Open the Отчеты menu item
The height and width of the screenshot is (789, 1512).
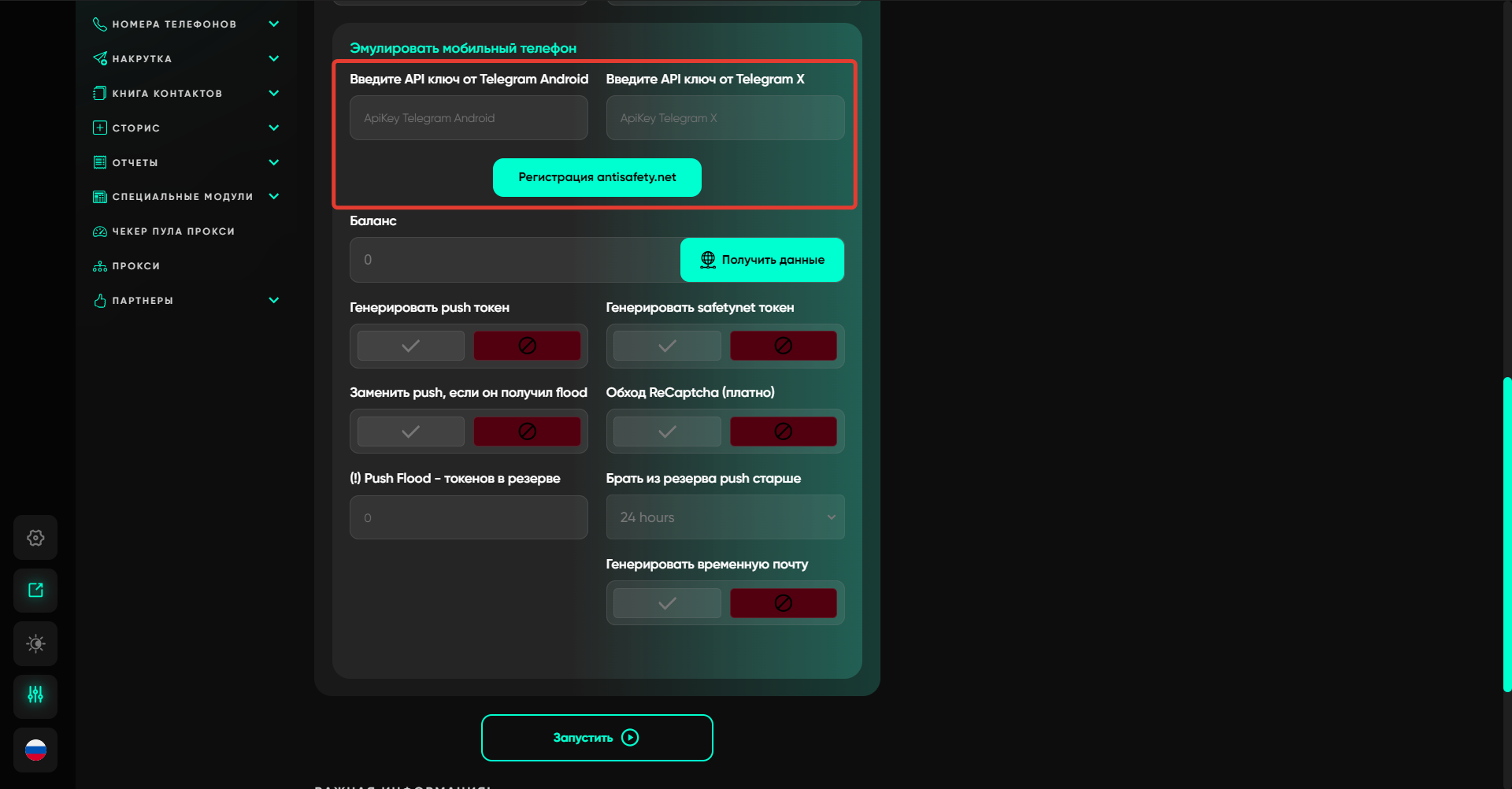[x=135, y=163]
